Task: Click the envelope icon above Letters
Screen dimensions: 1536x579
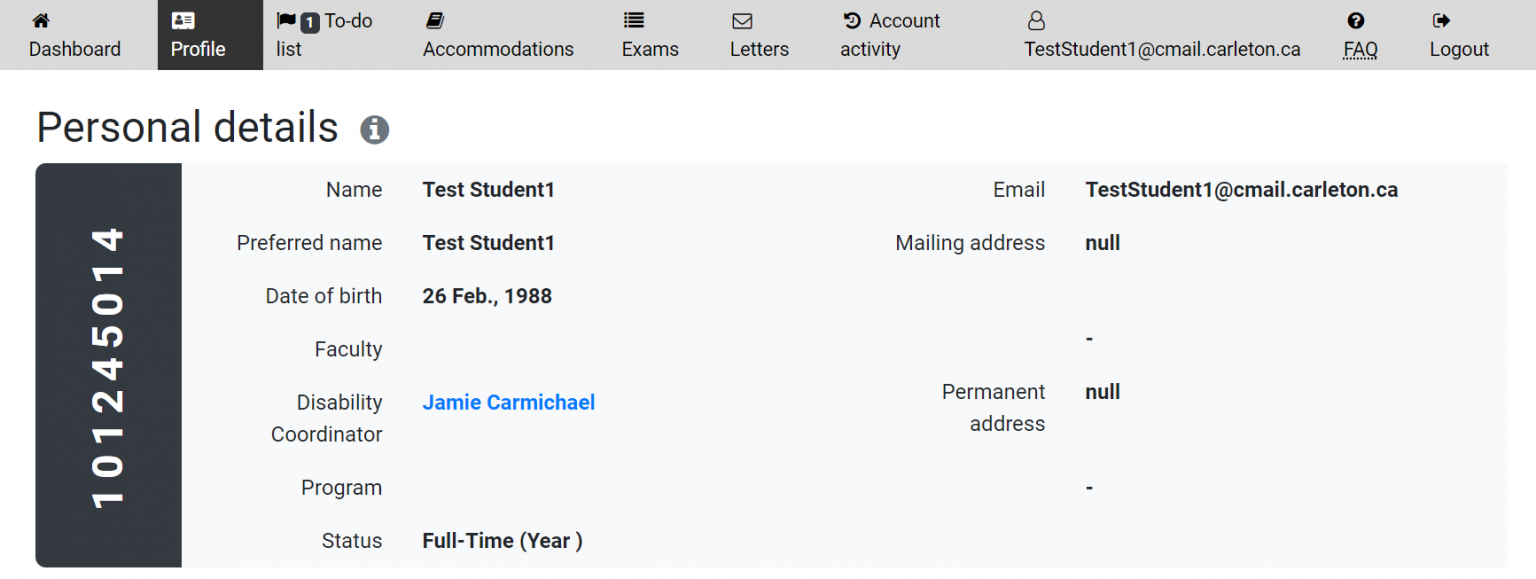Action: click(x=742, y=21)
